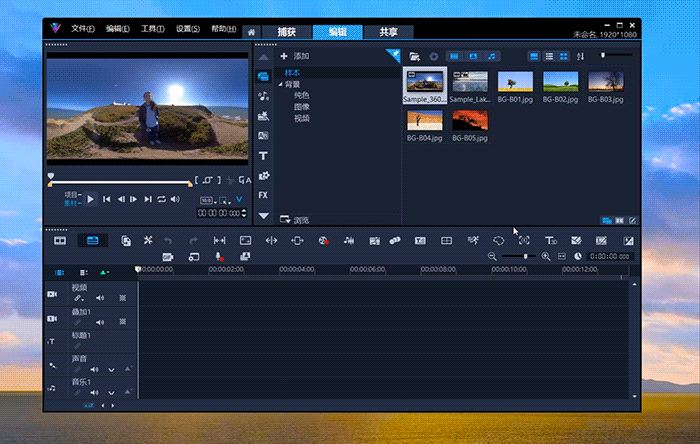Mute the 视频 track audio

(x=100, y=298)
